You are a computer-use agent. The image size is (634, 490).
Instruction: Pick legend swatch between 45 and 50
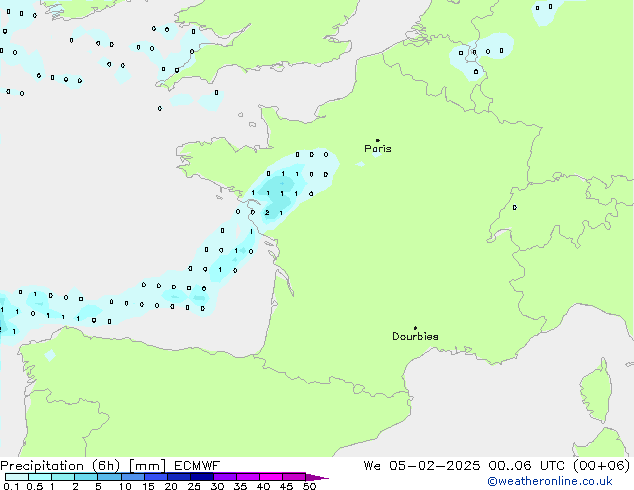(294, 477)
